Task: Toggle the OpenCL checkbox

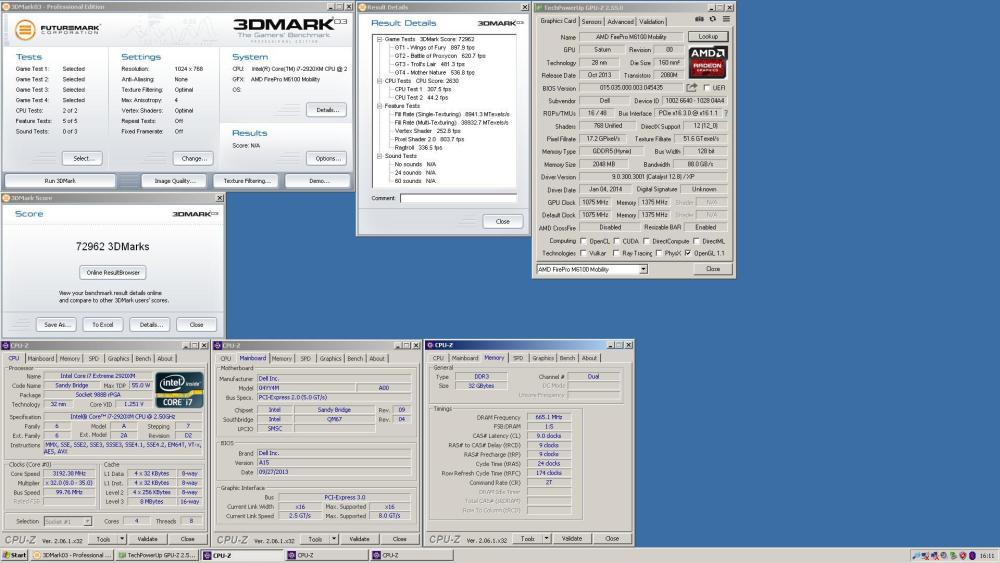Action: (x=583, y=241)
